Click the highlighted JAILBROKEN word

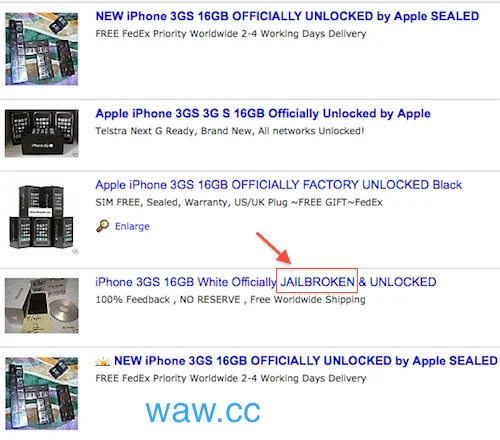[x=317, y=282]
